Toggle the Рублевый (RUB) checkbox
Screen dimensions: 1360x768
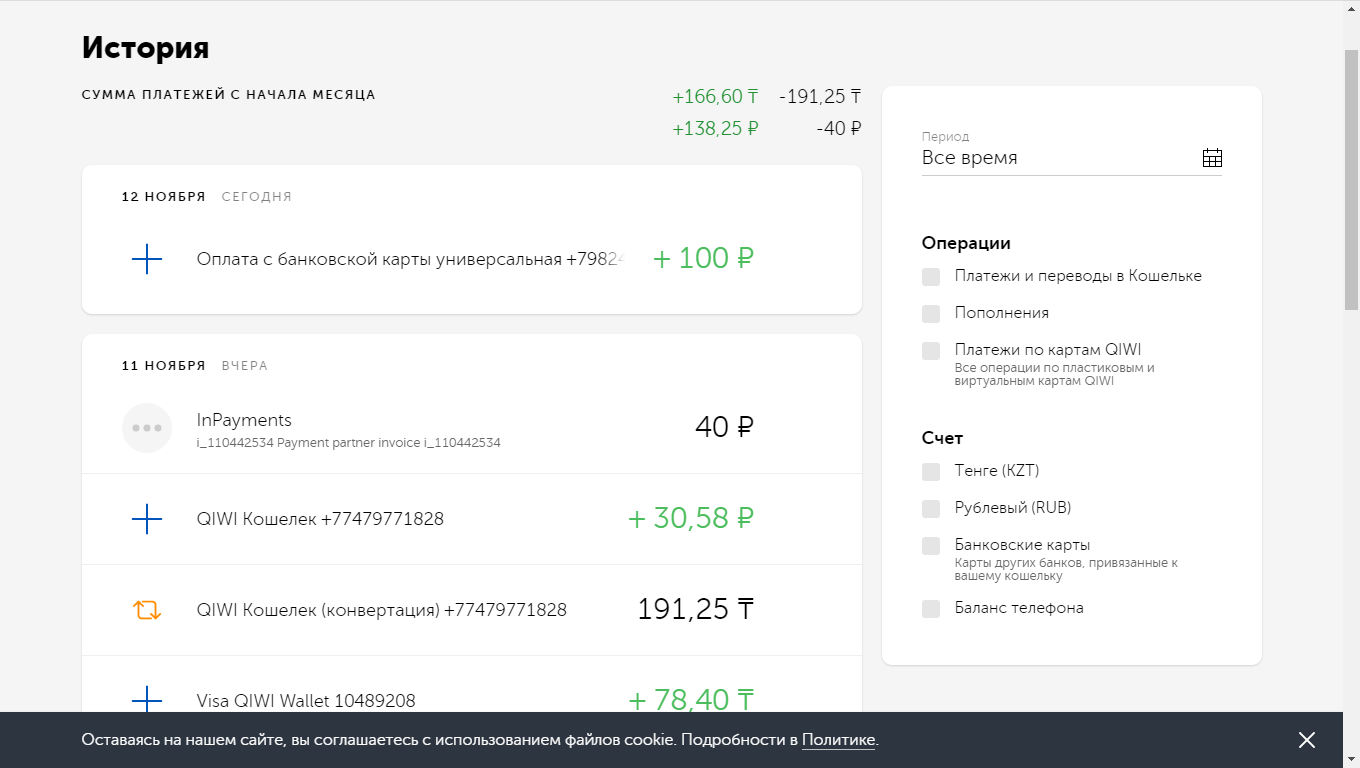[x=931, y=509]
